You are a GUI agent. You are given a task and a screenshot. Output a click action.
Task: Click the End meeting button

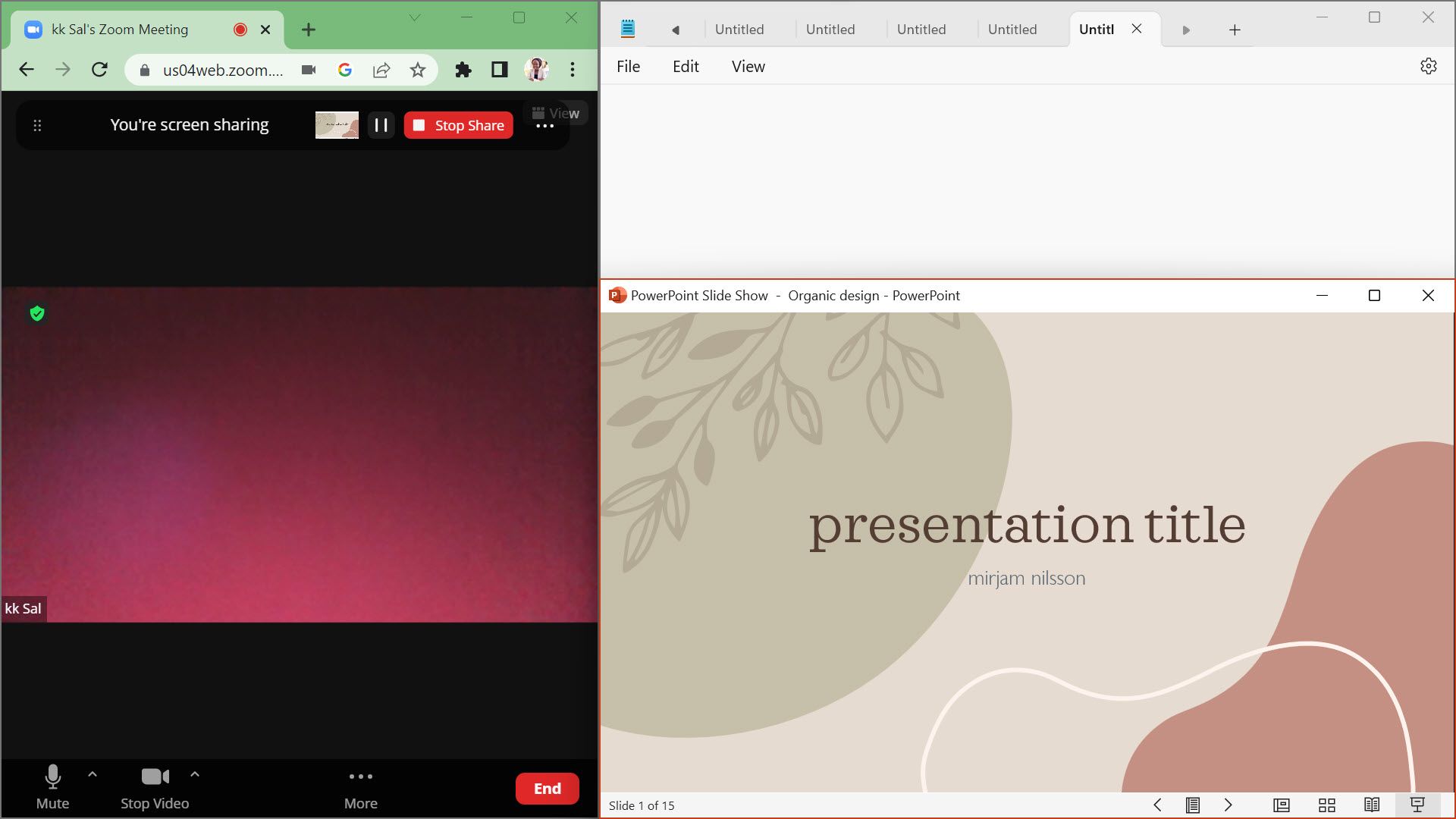click(x=547, y=789)
